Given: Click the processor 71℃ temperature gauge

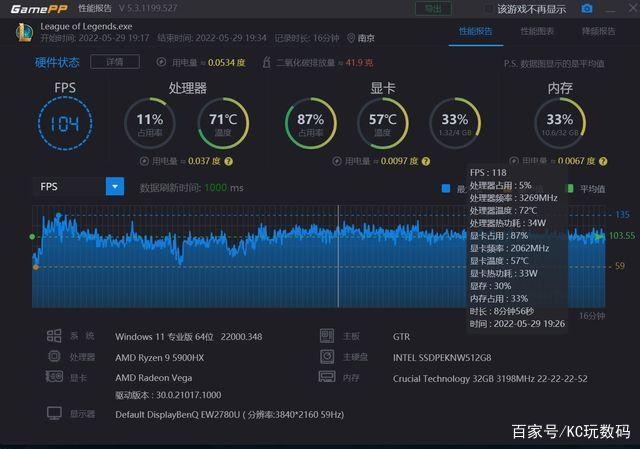Looking at the screenshot, I should click(223, 123).
